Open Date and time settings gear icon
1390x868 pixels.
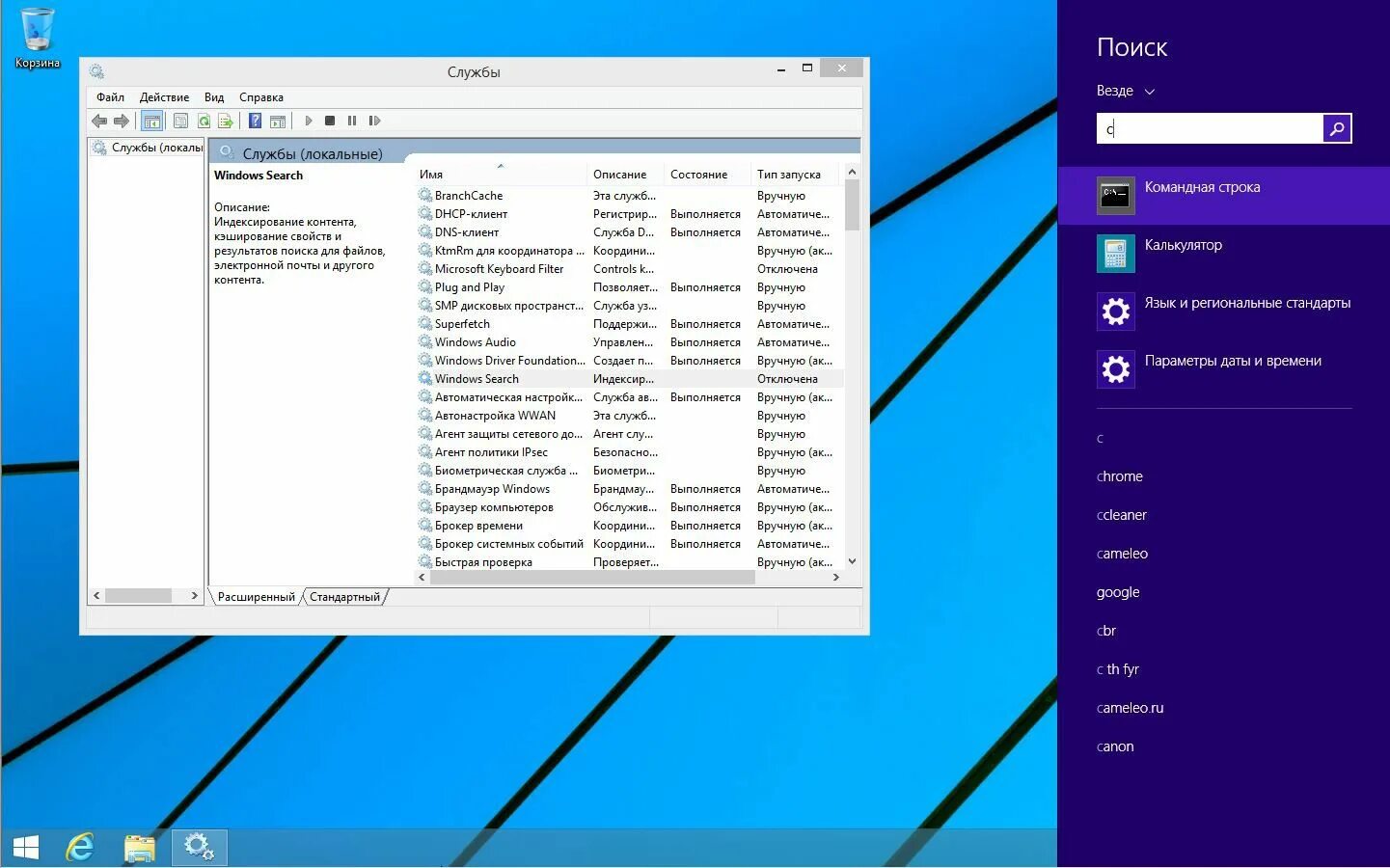[1115, 368]
